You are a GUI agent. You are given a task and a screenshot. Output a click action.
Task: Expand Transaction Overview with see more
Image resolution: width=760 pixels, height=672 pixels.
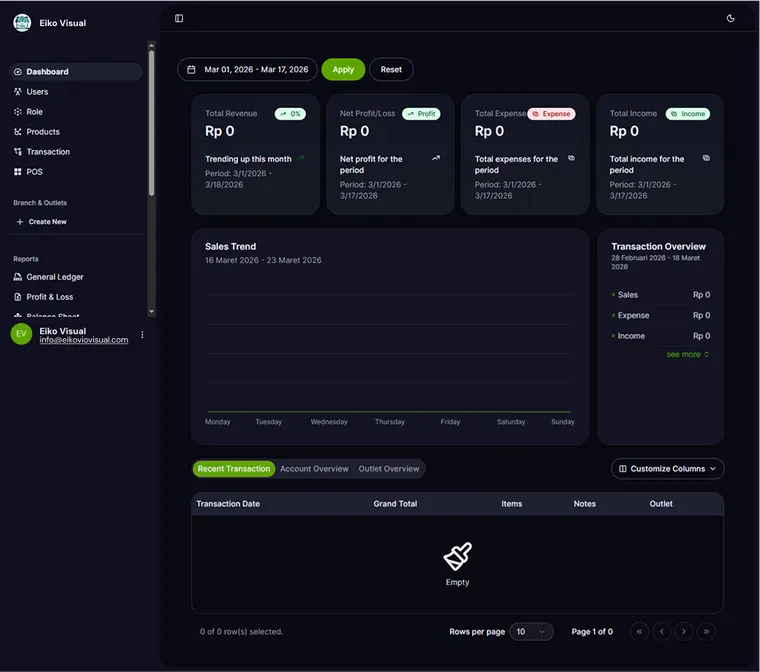tap(687, 354)
